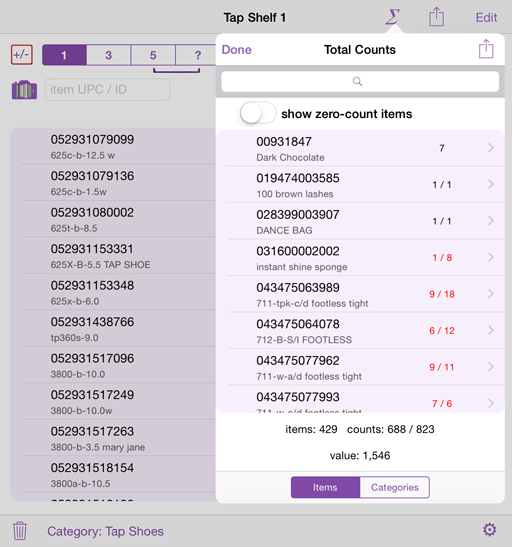Tap Dark Chocolate item name
512x547 pixels.
(290, 158)
